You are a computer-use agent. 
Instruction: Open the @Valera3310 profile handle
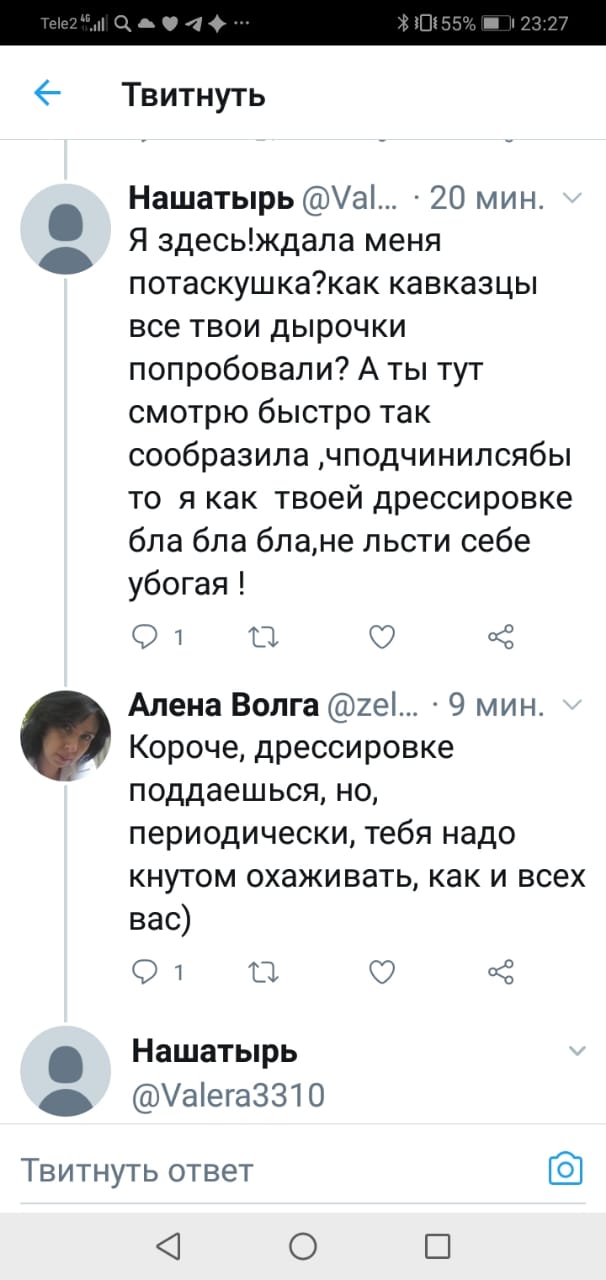228,1095
